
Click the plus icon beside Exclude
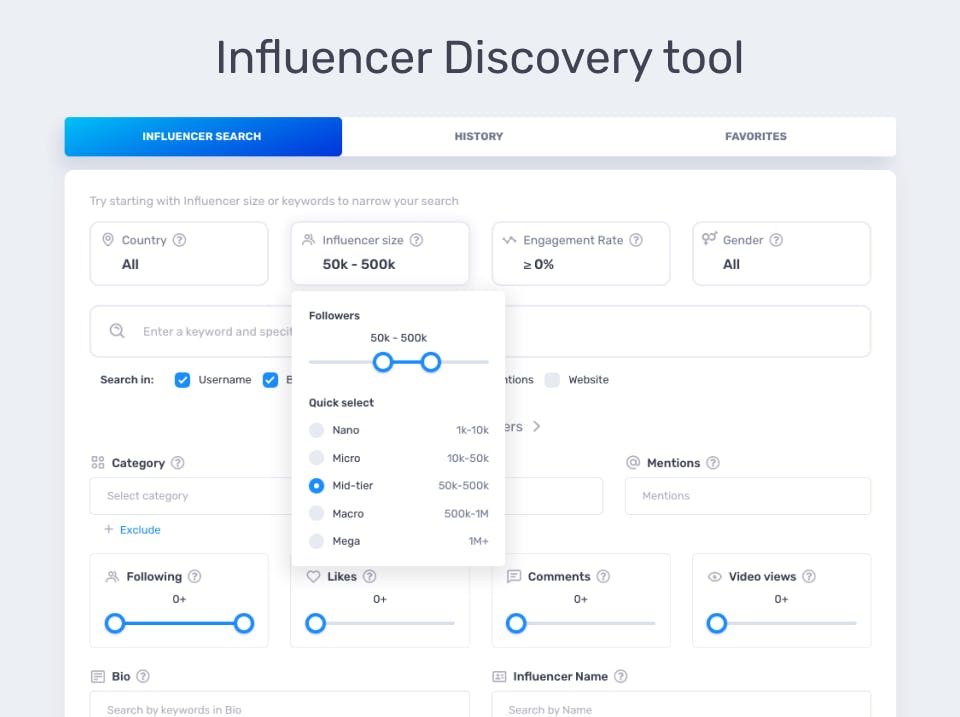pyautogui.click(x=108, y=529)
